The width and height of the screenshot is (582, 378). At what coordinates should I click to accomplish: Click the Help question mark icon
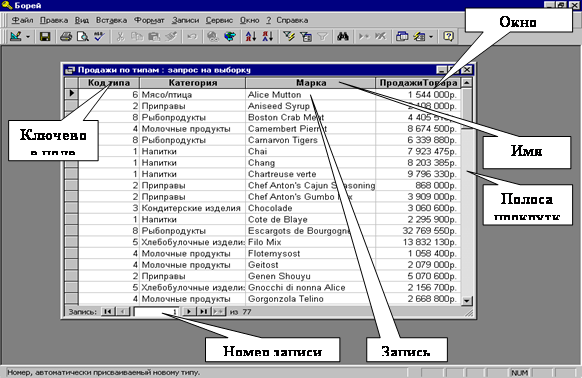point(449,36)
